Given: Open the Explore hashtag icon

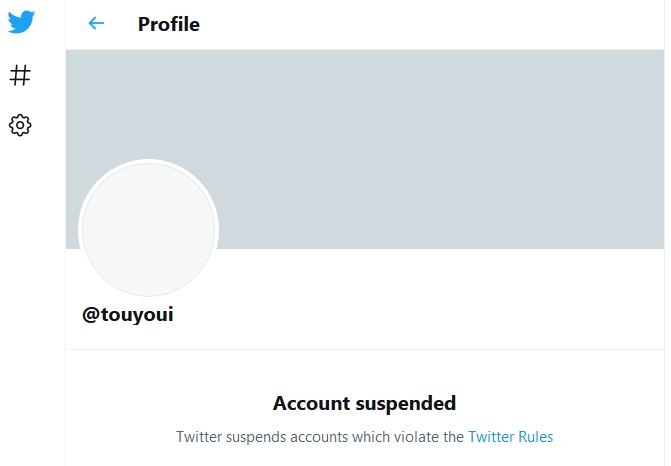Looking at the screenshot, I should (x=20, y=75).
